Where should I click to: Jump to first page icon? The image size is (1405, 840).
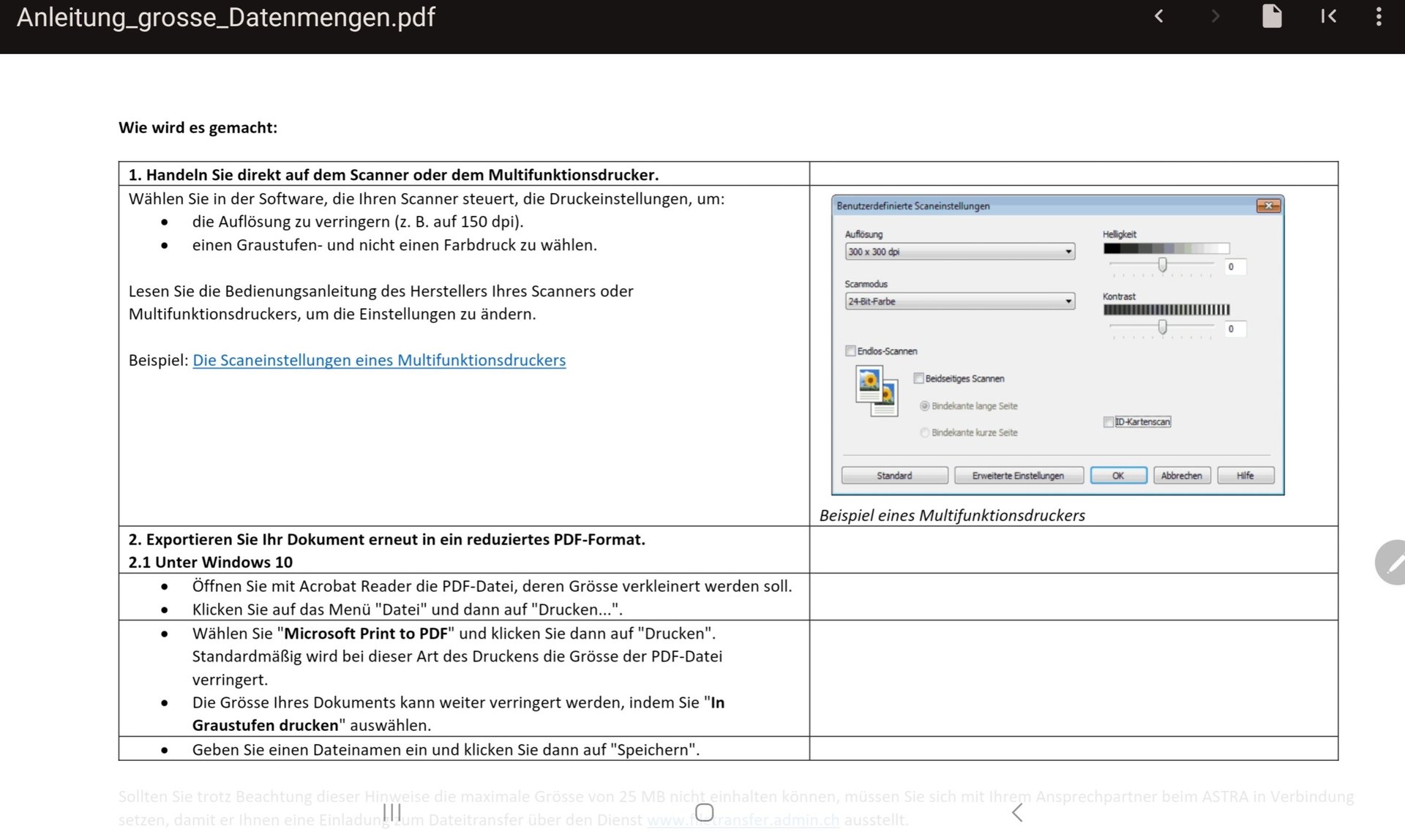[1328, 16]
